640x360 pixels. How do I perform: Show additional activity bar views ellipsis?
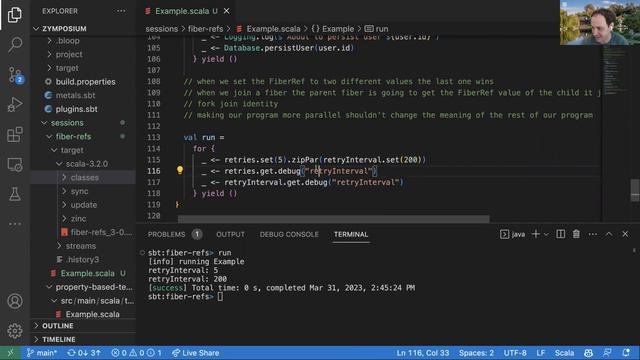click(x=15, y=224)
